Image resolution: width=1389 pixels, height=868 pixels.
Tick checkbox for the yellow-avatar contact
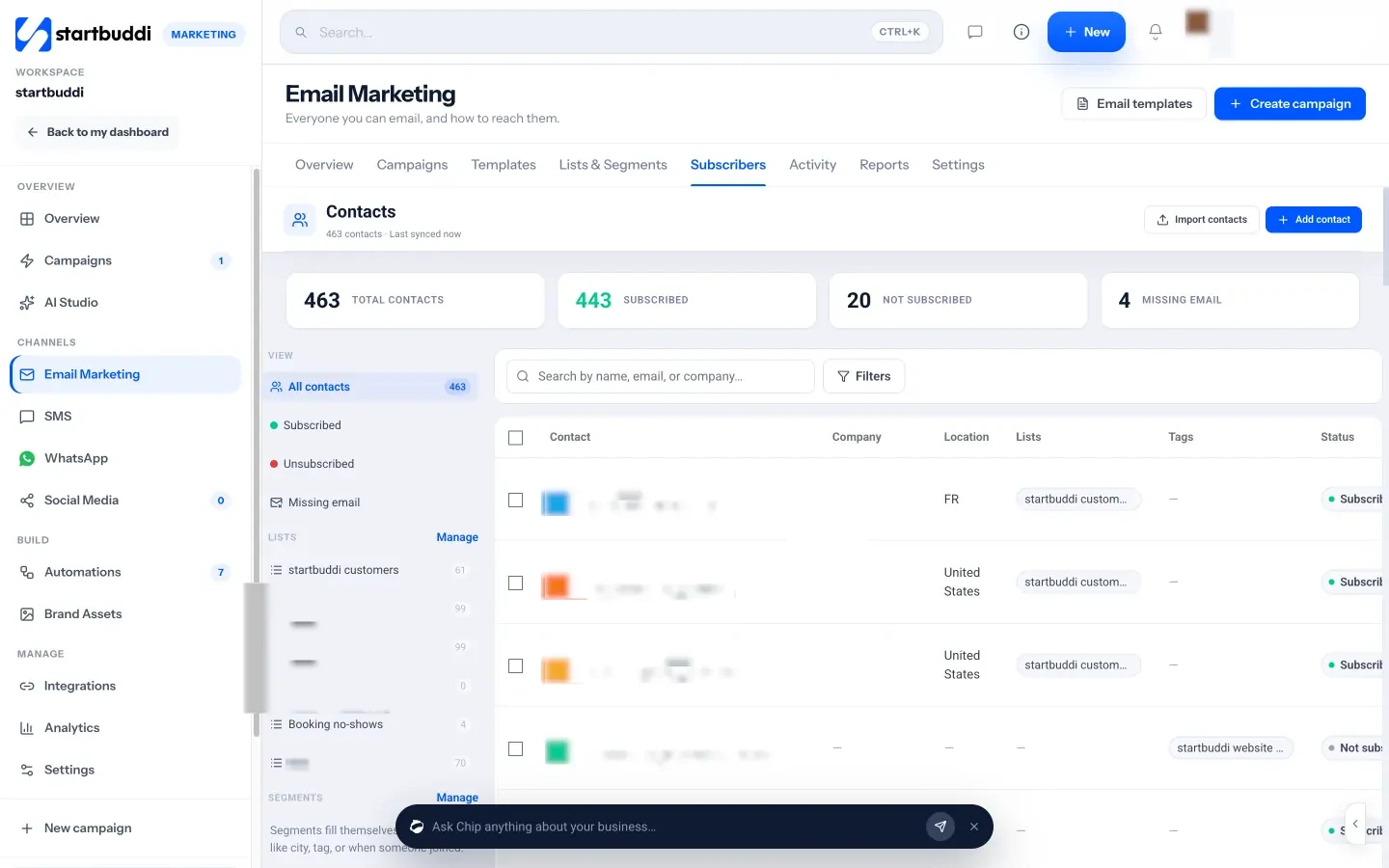click(516, 665)
